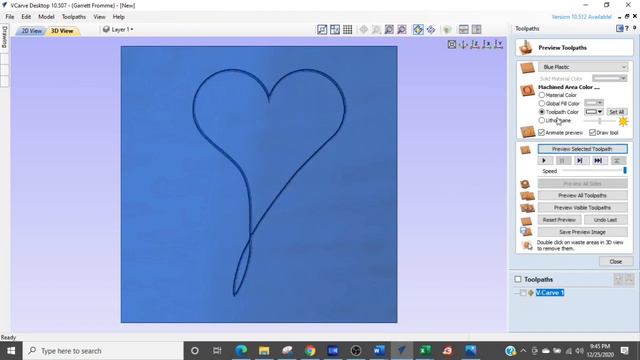Check the Toolpaths show-all checkbox
This screenshot has height=360, width=640.
click(x=518, y=279)
